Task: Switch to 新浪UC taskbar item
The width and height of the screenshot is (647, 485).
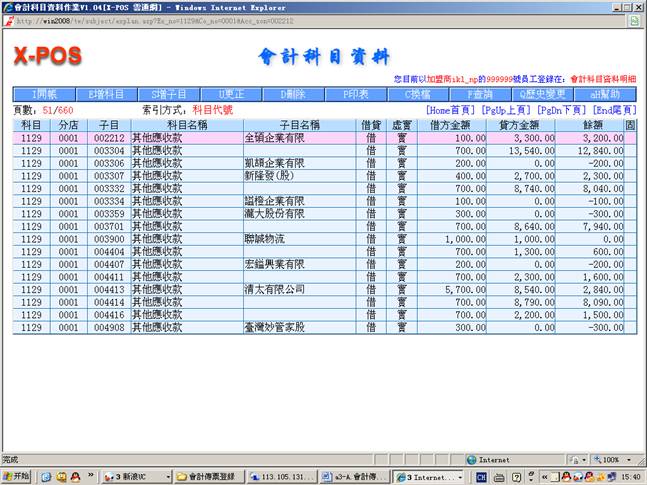Action: tap(136, 476)
